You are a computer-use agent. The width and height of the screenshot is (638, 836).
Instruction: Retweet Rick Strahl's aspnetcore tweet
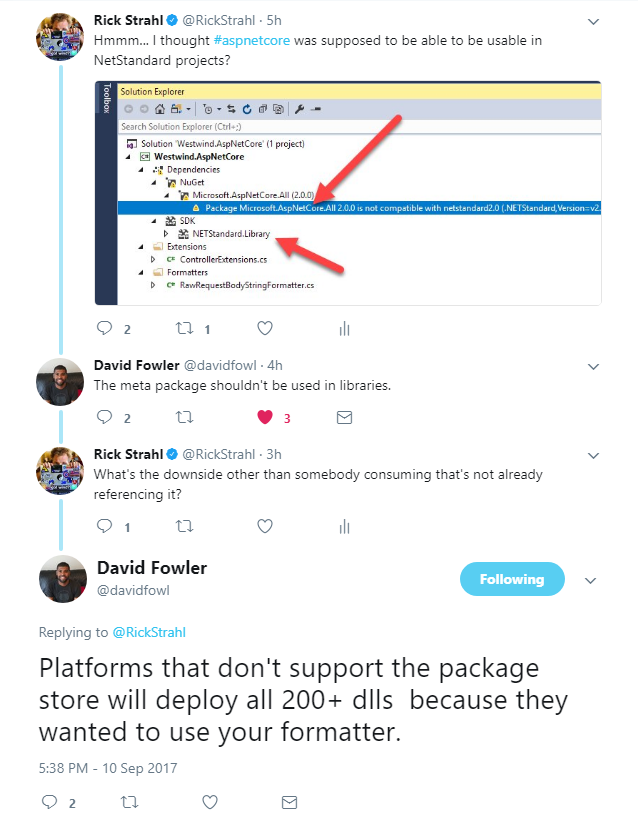click(x=184, y=328)
